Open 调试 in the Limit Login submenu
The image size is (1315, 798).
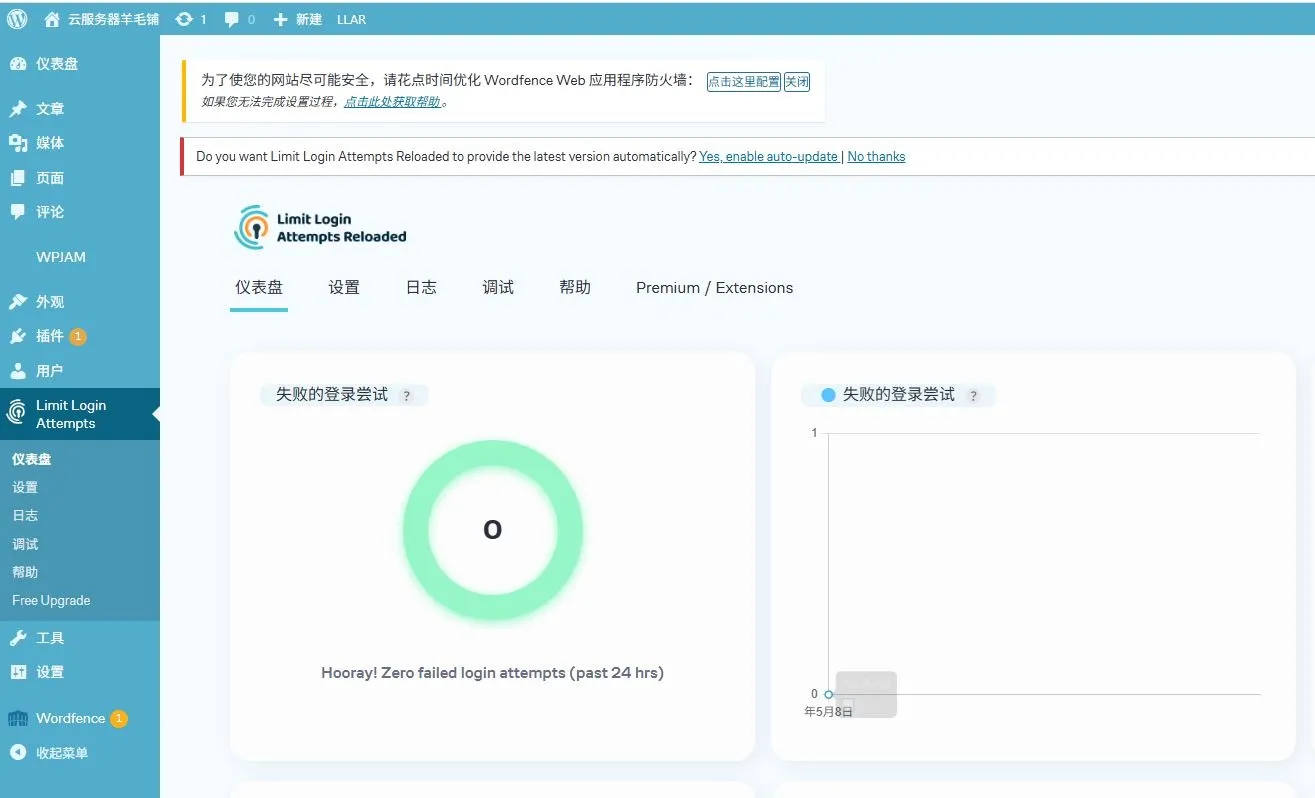tap(25, 545)
